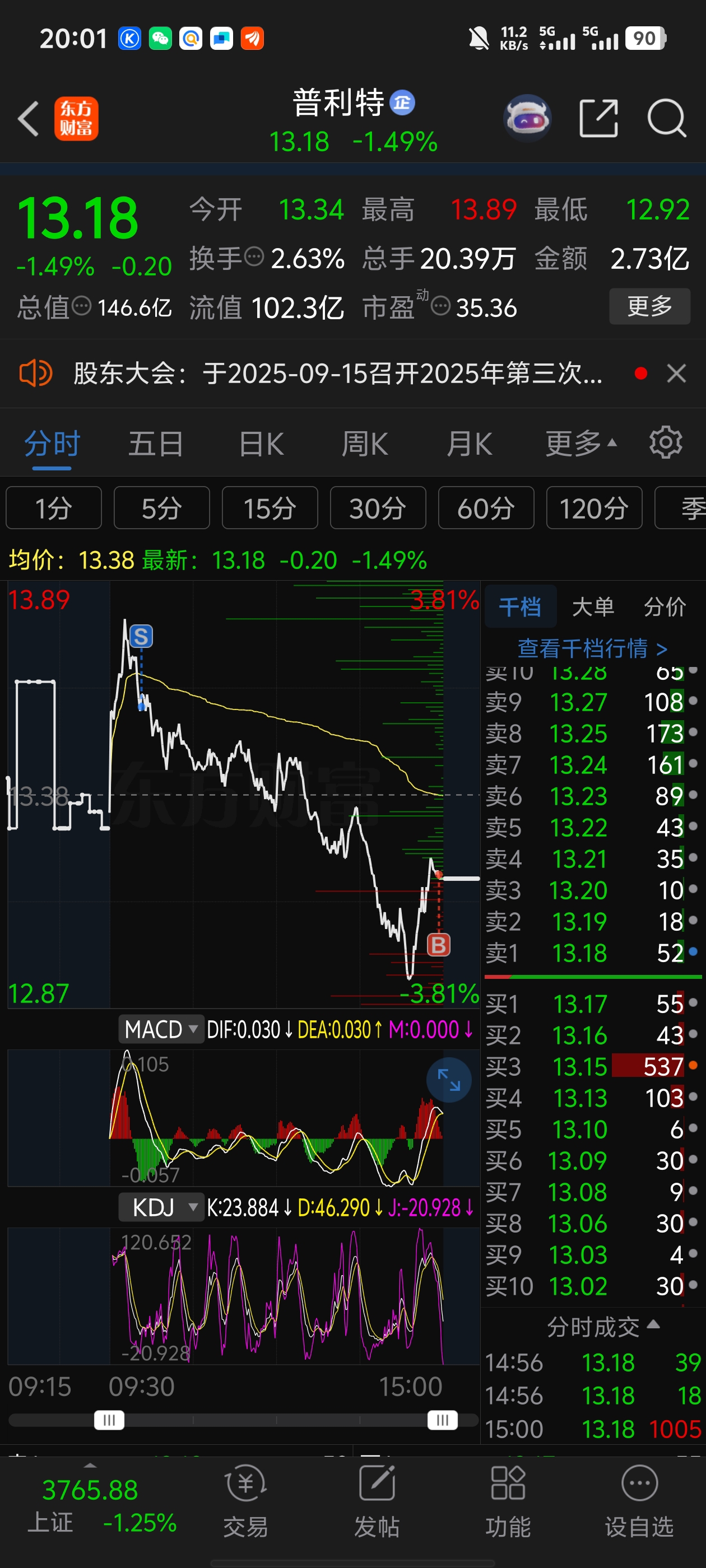
Task: Switch to 五日 tab
Action: point(155,443)
